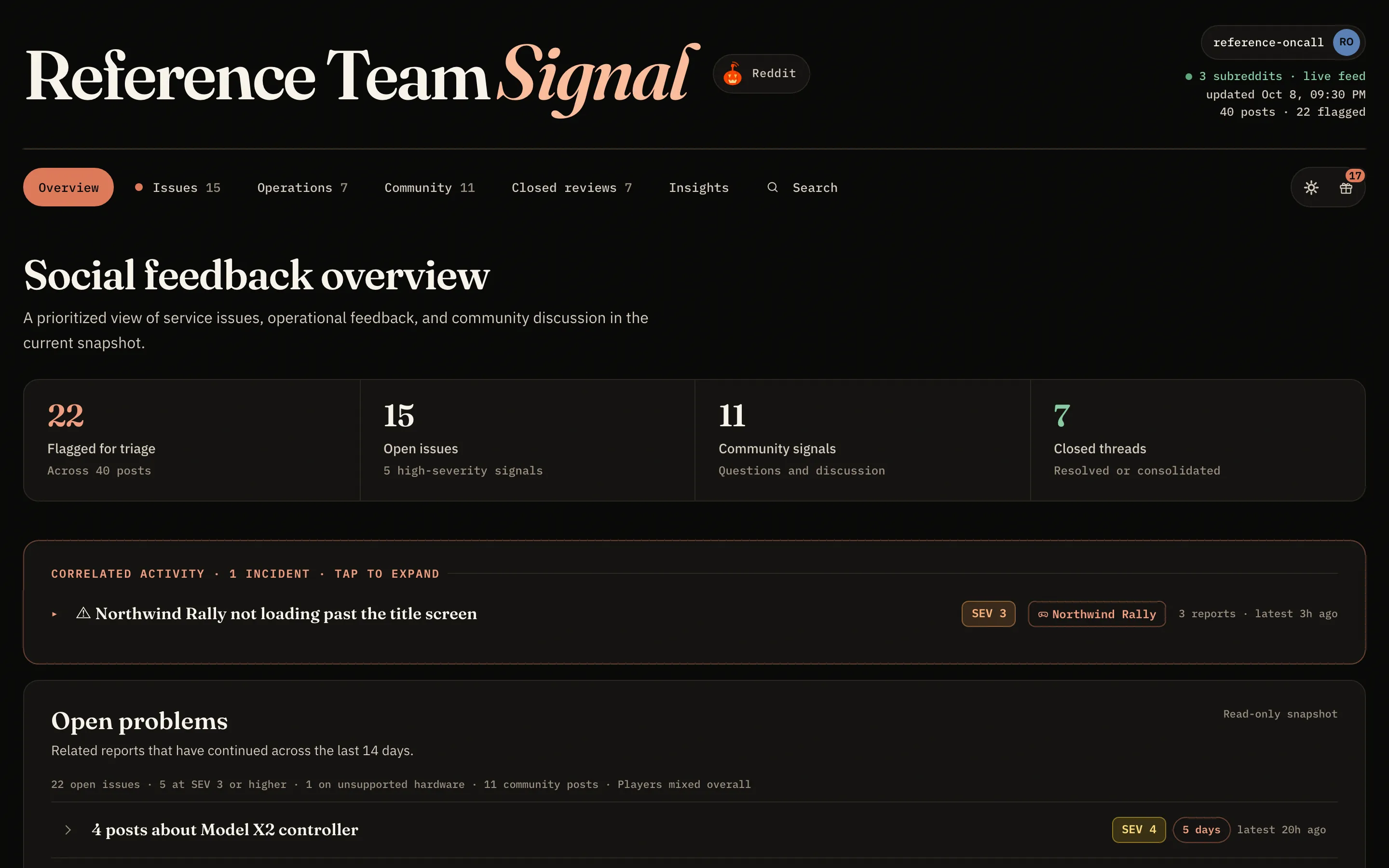Viewport: 1389px width, 868px height.
Task: Click the Northwind Rally game tag
Action: tap(1096, 614)
